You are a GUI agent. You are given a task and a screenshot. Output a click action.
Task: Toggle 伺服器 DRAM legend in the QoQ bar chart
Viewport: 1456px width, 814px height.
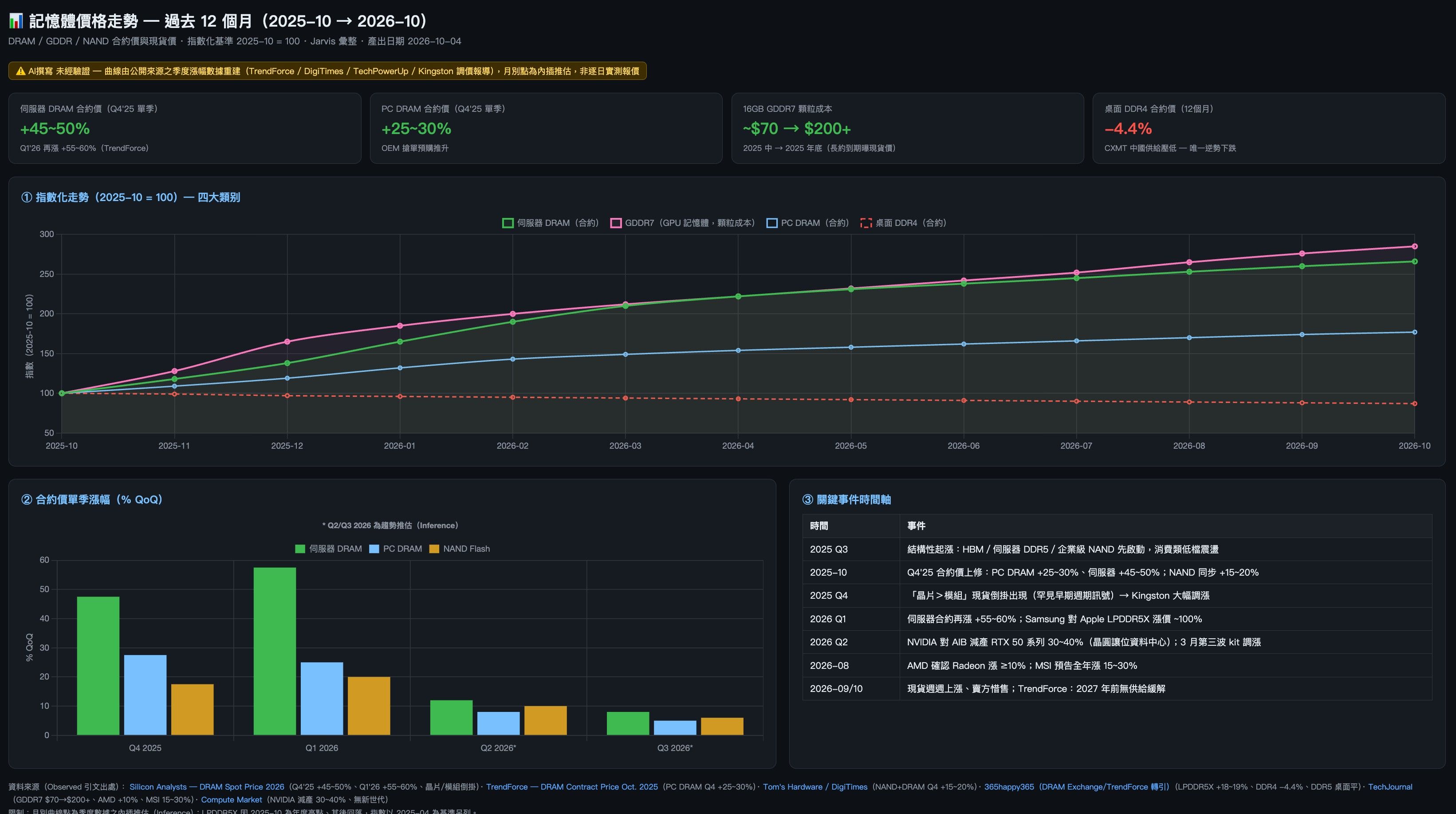pos(328,549)
